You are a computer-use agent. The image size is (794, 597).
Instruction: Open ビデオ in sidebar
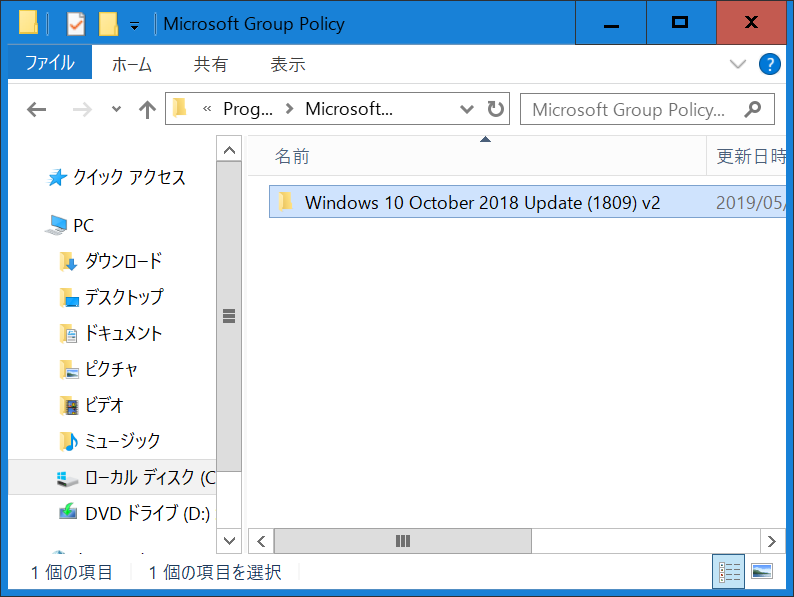coord(104,405)
